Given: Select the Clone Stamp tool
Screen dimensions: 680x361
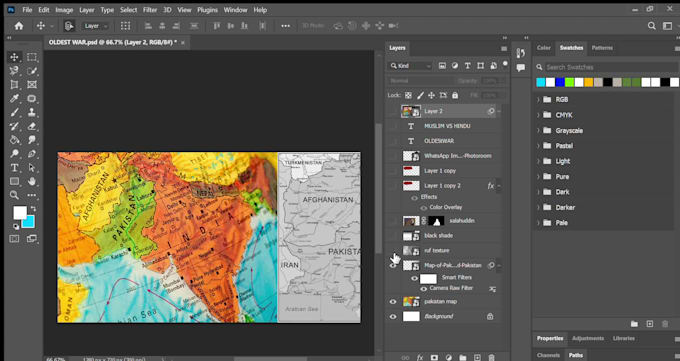Looking at the screenshot, I should pos(32,112).
